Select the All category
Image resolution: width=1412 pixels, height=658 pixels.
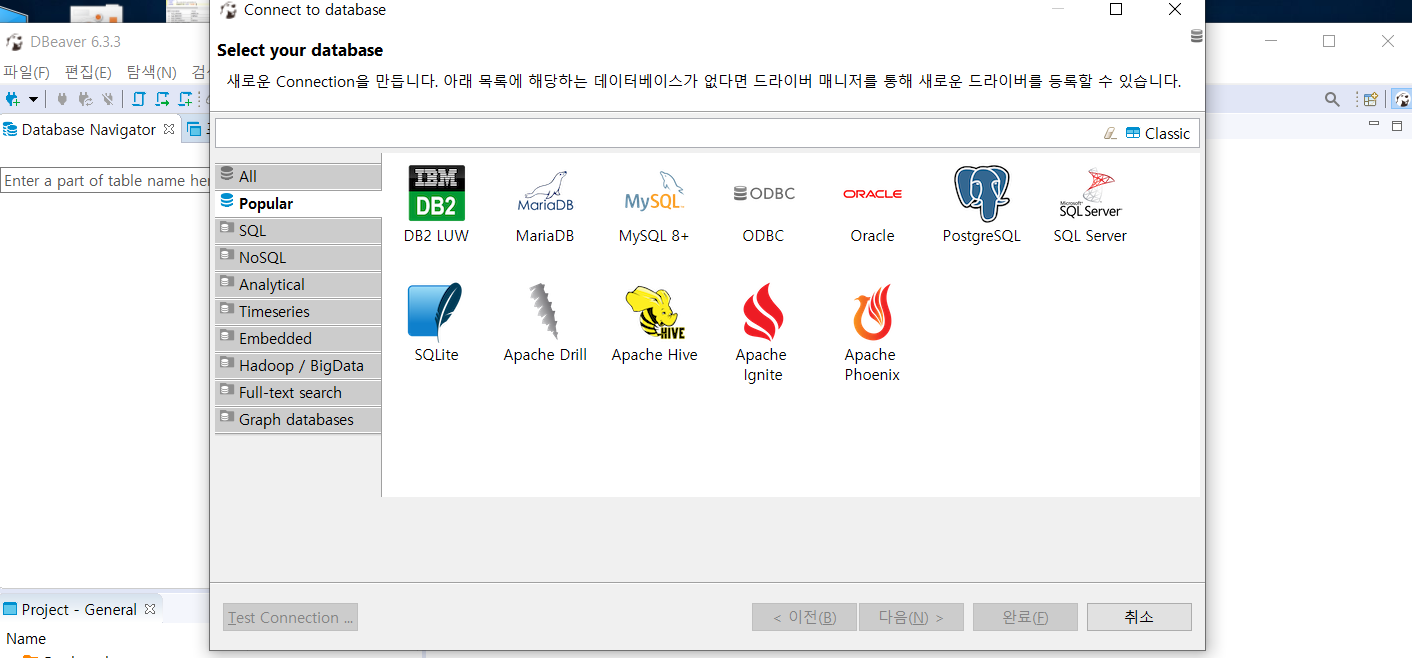point(298,176)
